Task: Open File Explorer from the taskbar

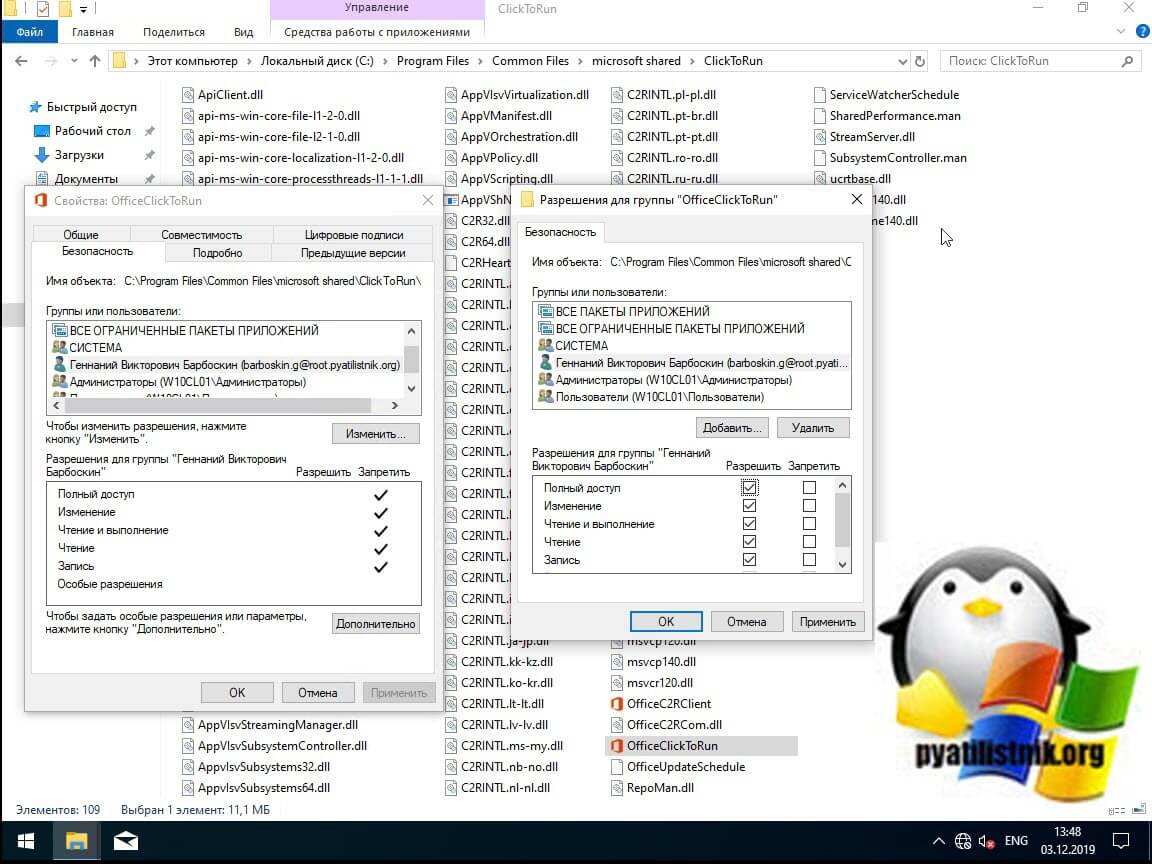Action: pos(77,841)
